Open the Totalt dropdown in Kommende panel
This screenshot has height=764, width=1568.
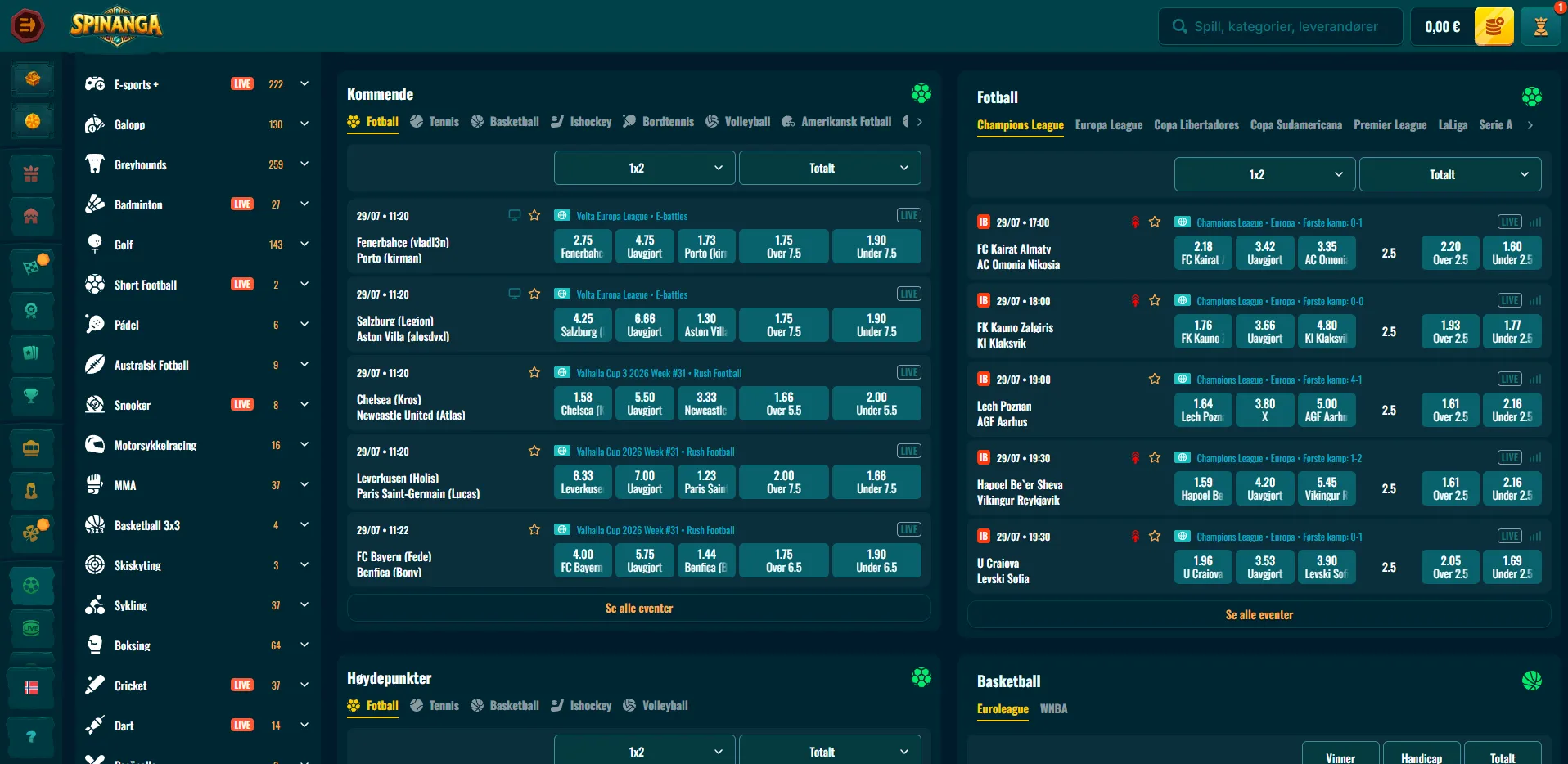point(830,168)
